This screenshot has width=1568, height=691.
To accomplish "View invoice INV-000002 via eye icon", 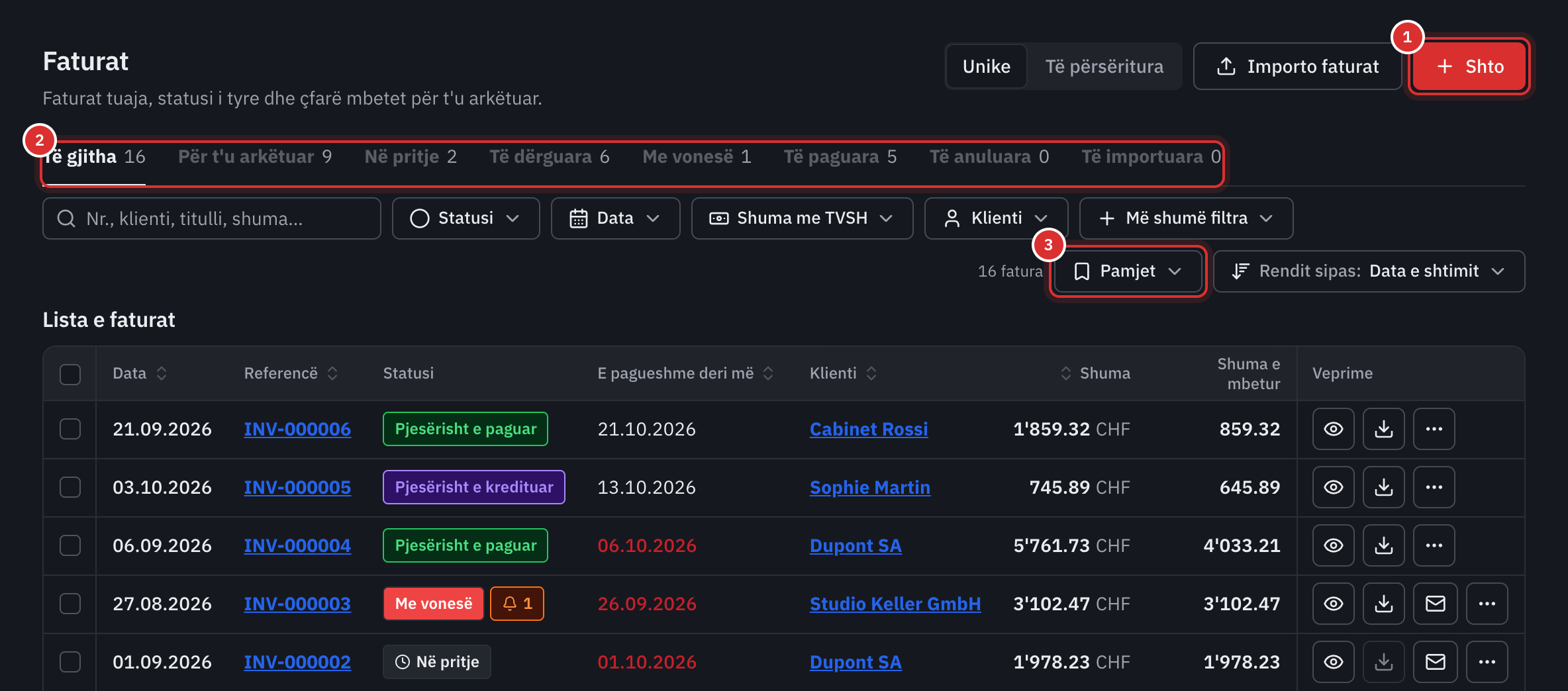I will [x=1333, y=662].
